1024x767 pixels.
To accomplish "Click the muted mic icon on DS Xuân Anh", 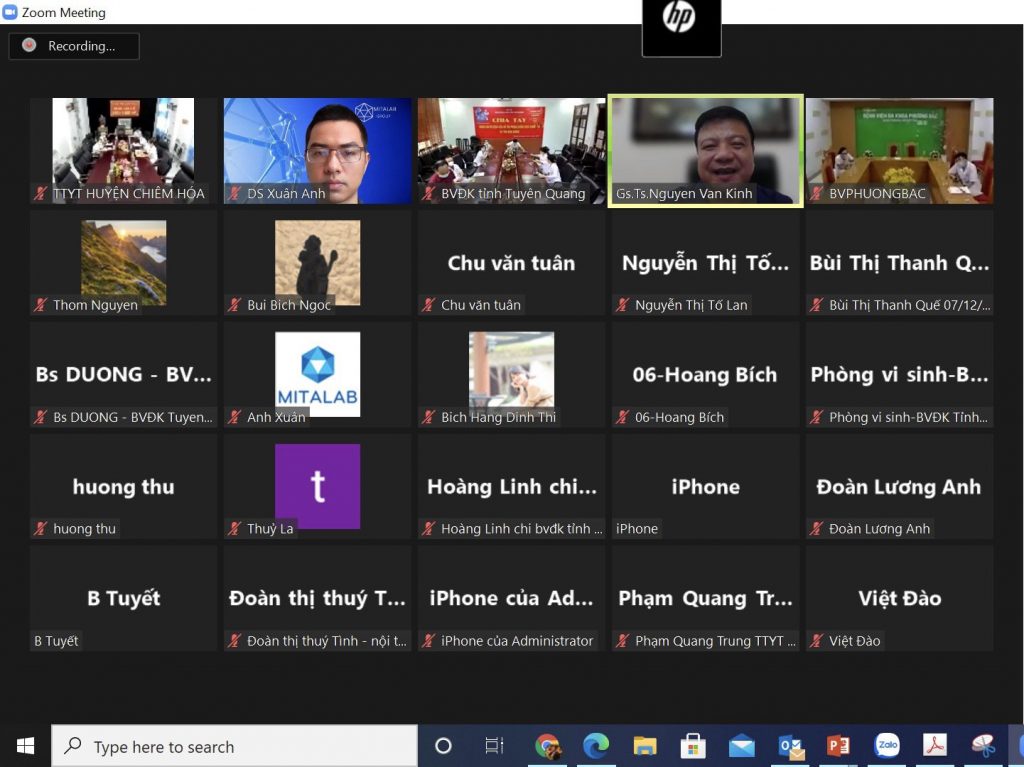I will pyautogui.click(x=234, y=193).
